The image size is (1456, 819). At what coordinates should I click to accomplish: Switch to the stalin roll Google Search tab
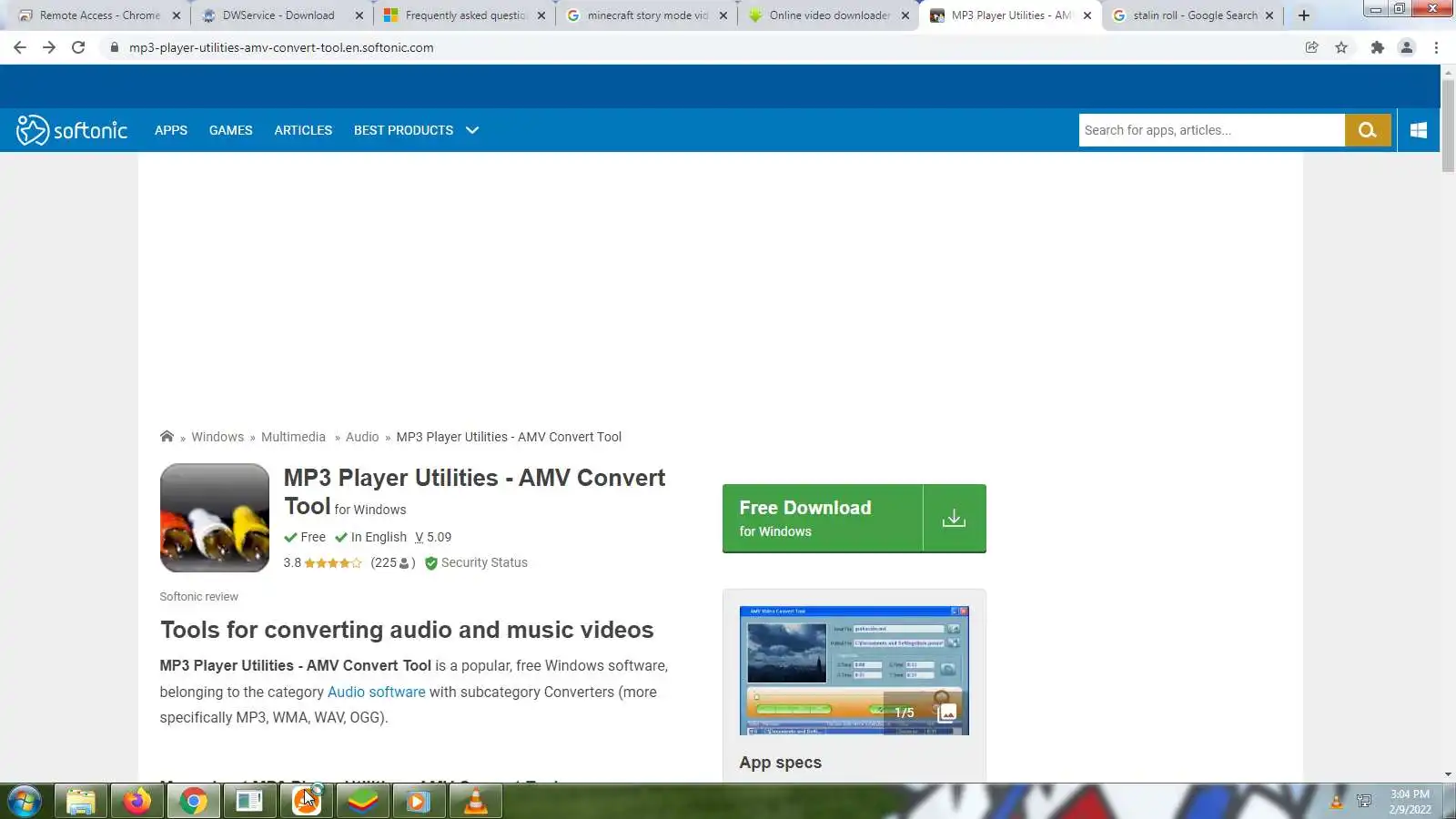tap(1192, 15)
